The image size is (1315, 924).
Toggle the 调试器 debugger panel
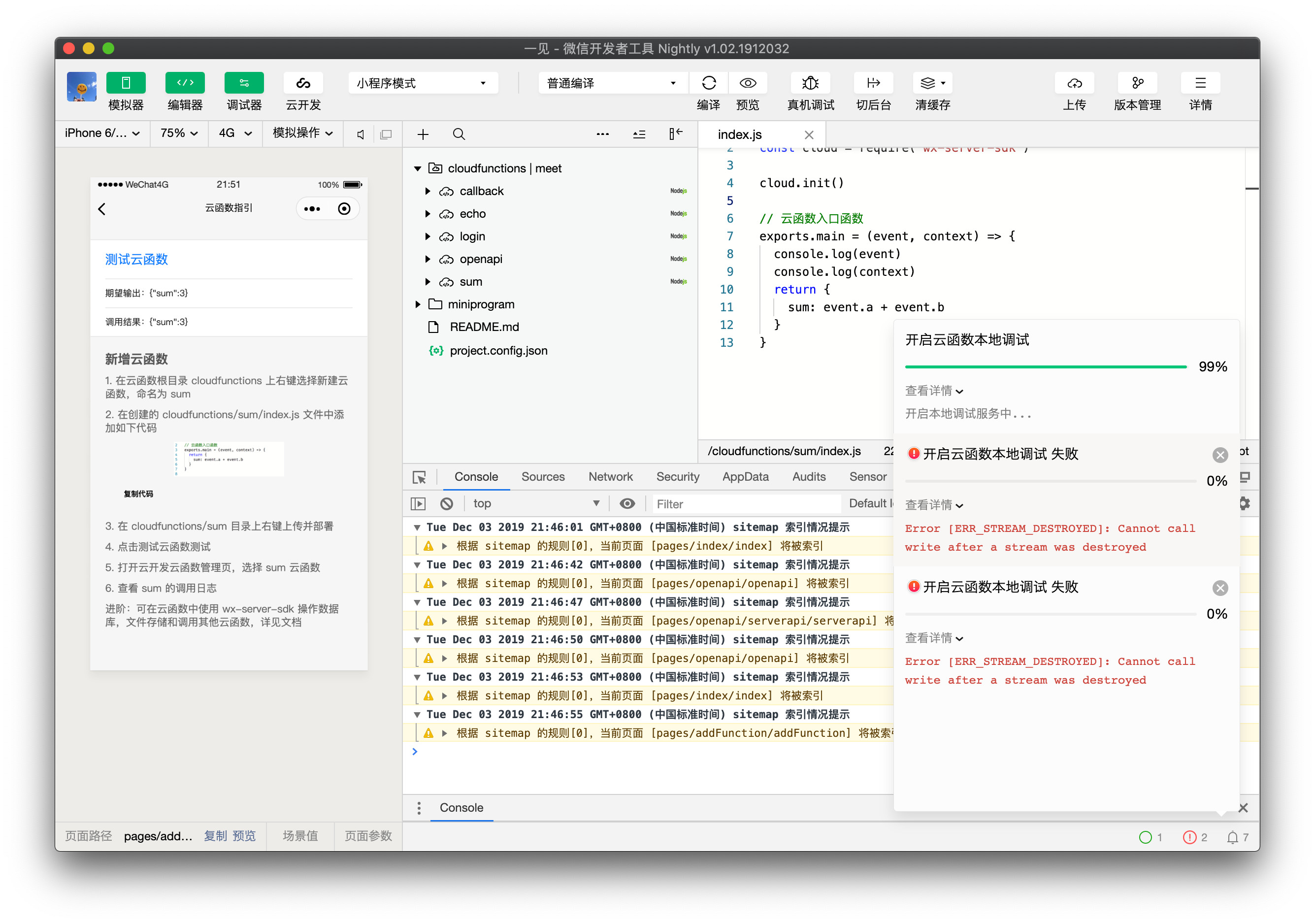click(244, 83)
